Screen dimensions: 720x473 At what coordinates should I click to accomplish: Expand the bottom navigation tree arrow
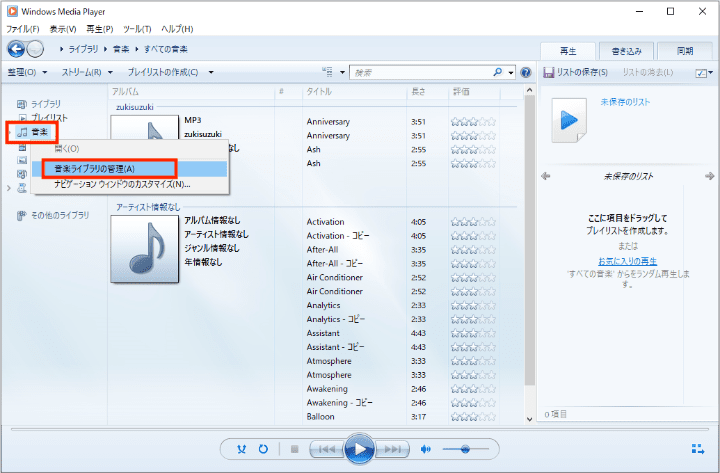click(8, 188)
